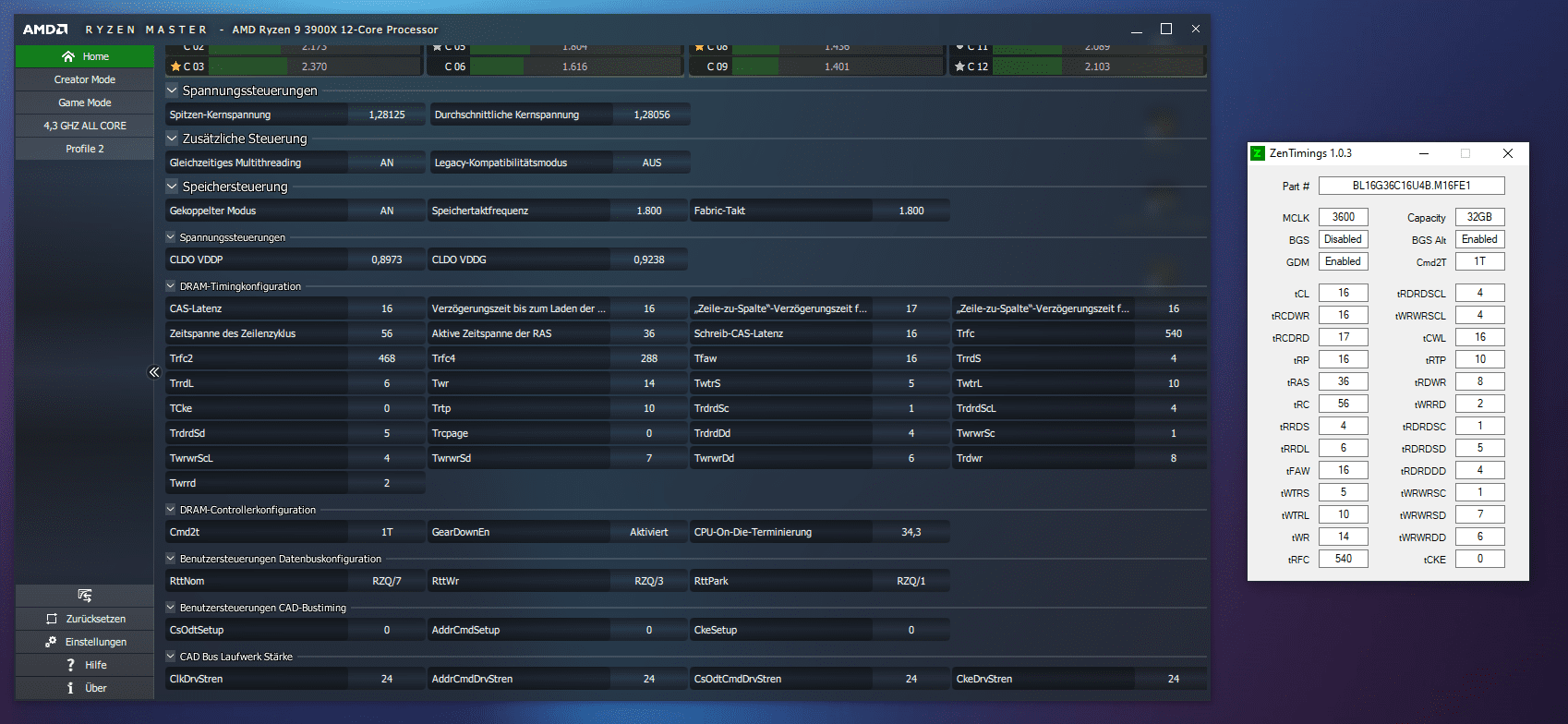1568x724 pixels.
Task: Collapse CAD Bus Laufwerk Stärke section
Action: pyautogui.click(x=171, y=657)
